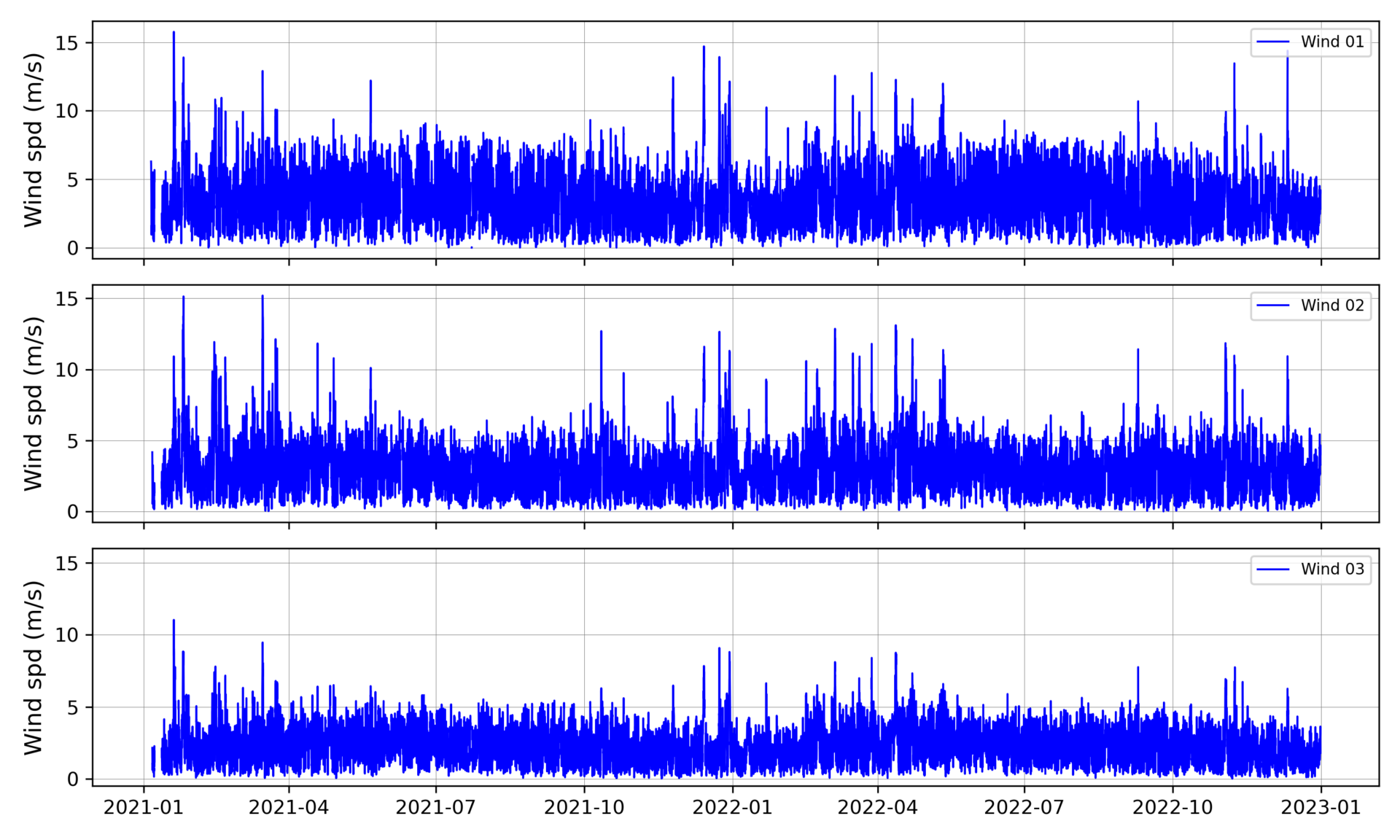
Task: Select the Wind 03 legend label text
Action: click(1332, 569)
